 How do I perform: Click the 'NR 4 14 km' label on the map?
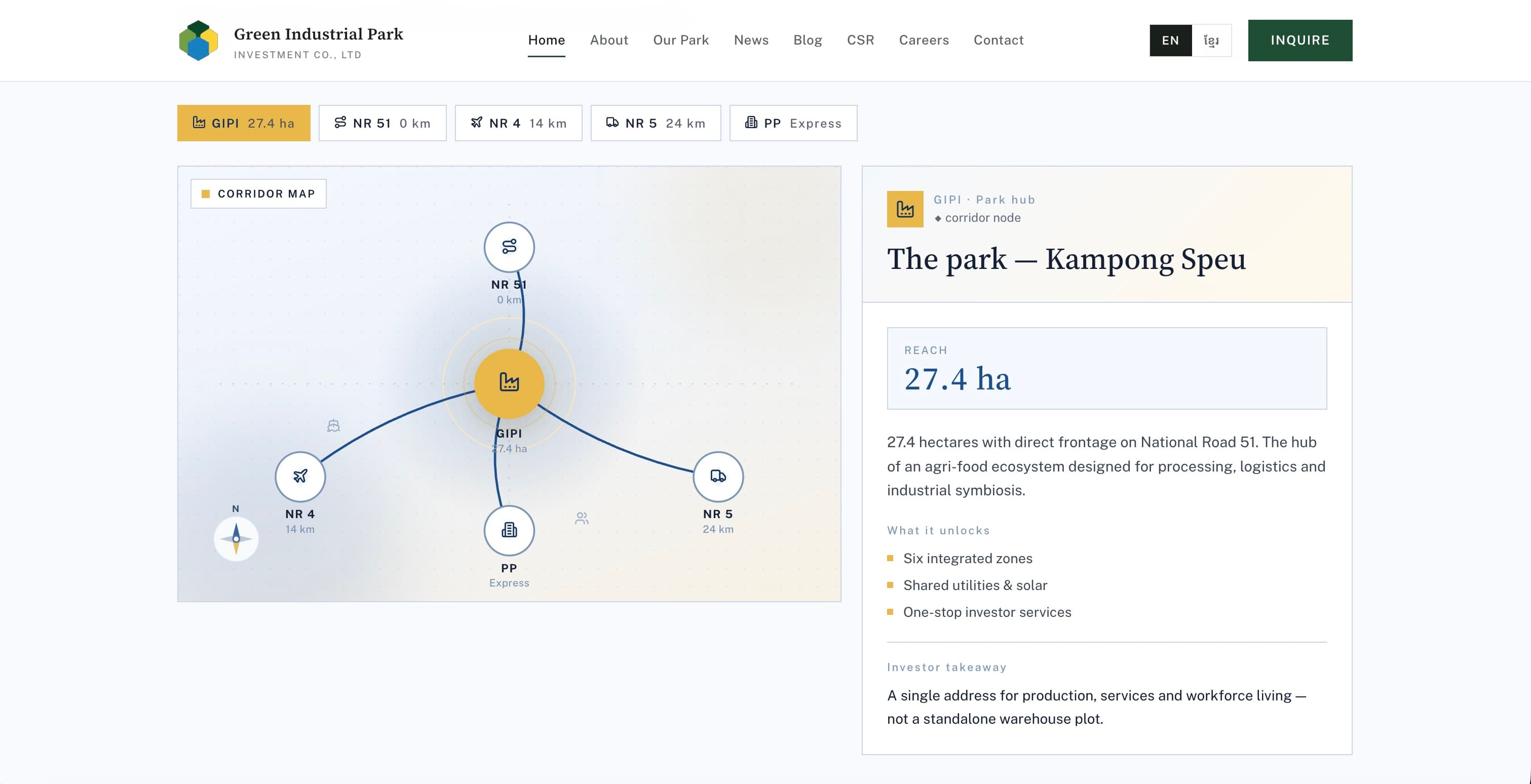[300, 521]
